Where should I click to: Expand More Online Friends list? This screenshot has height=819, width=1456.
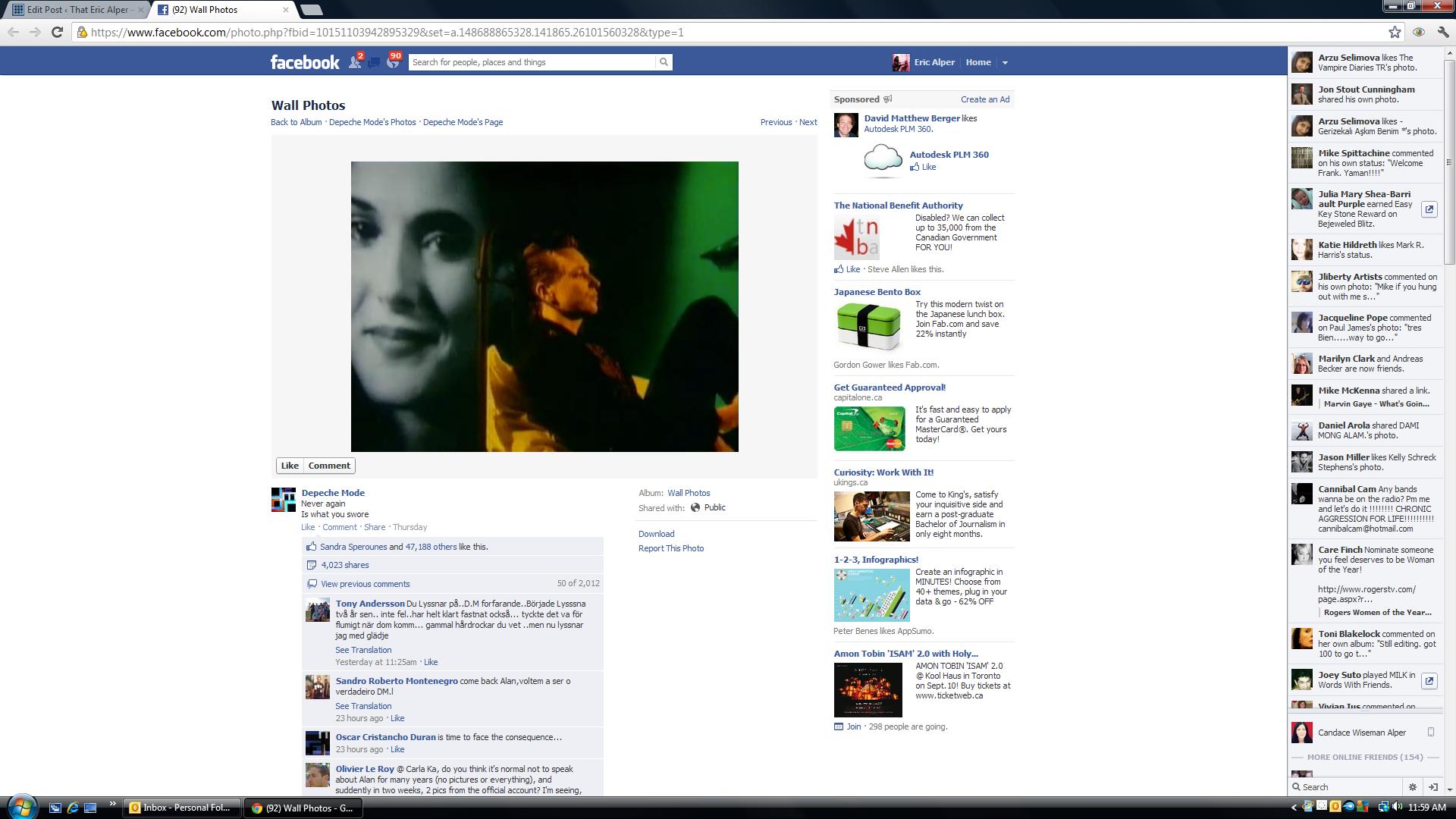coord(1364,757)
